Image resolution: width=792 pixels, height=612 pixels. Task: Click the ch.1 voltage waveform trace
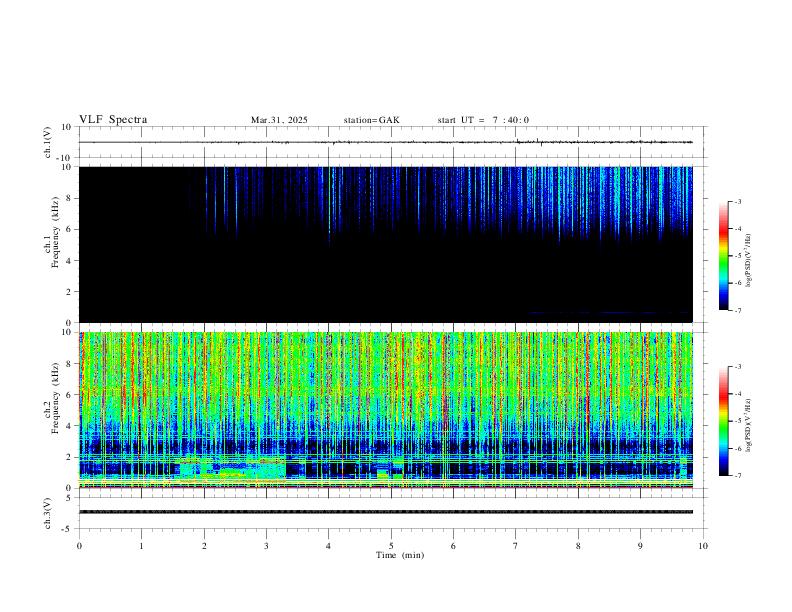click(x=385, y=142)
